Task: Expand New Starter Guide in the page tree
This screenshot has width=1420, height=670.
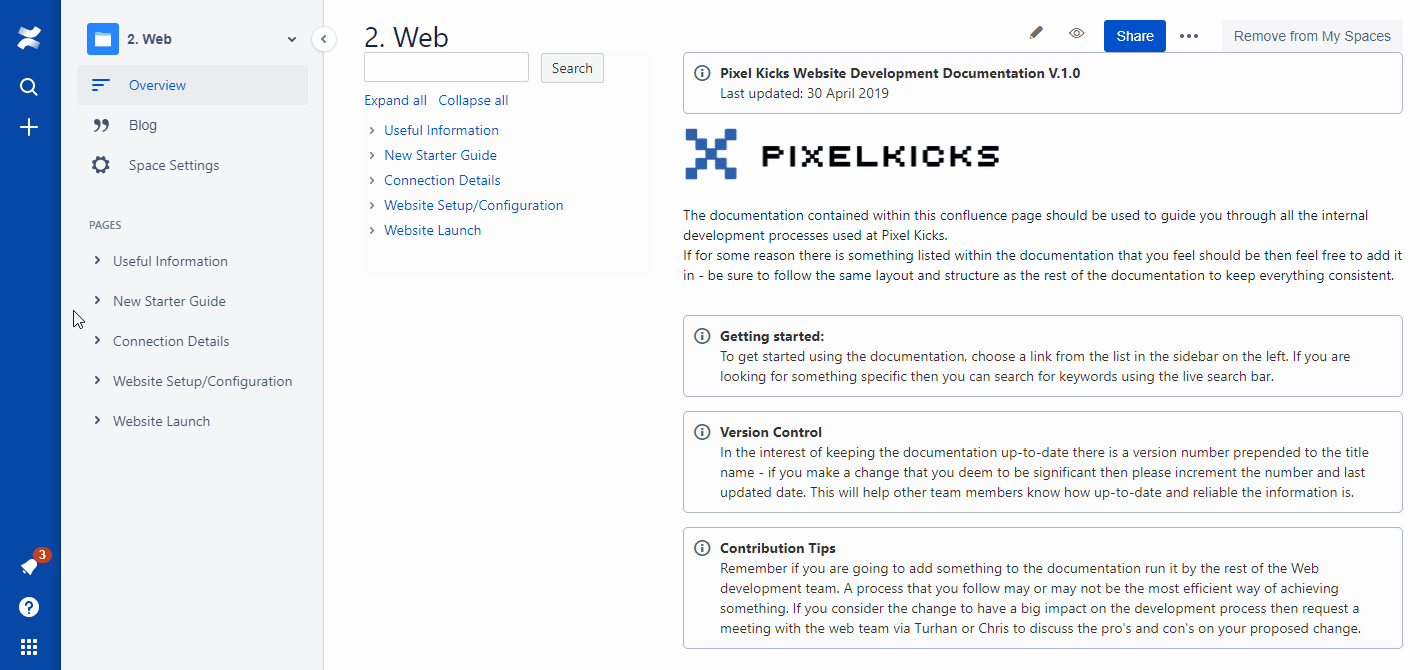Action: click(372, 155)
